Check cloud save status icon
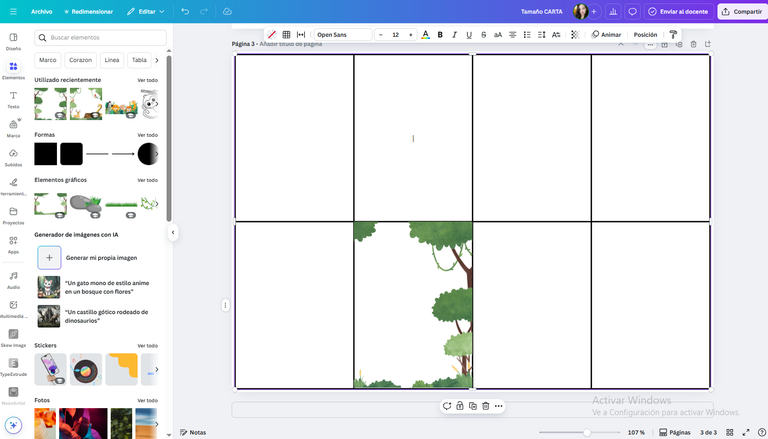 coord(227,11)
